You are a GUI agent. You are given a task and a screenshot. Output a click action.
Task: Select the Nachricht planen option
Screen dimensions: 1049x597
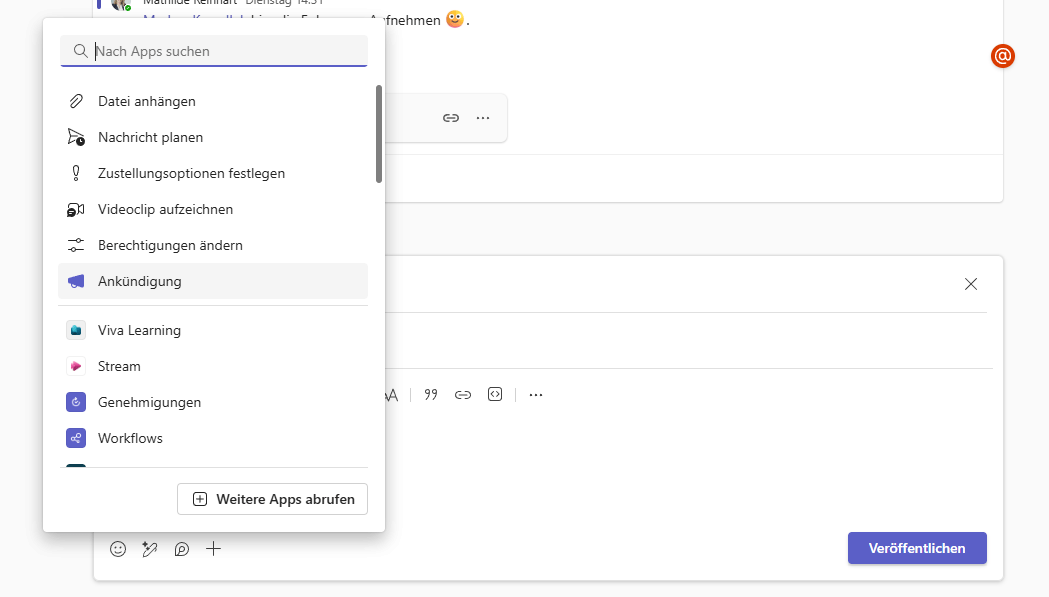tap(150, 137)
